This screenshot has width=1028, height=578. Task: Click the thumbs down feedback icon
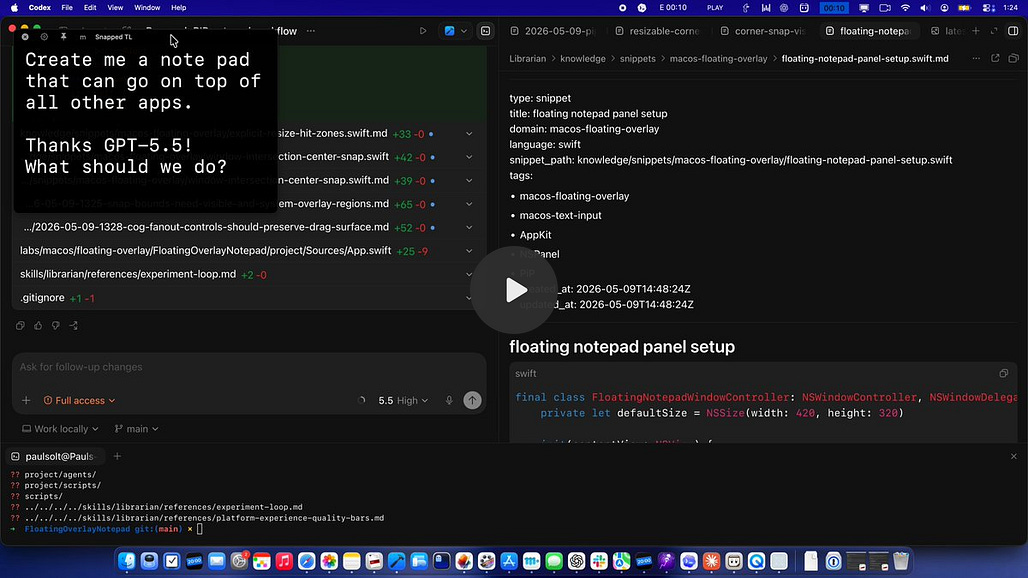pos(56,326)
